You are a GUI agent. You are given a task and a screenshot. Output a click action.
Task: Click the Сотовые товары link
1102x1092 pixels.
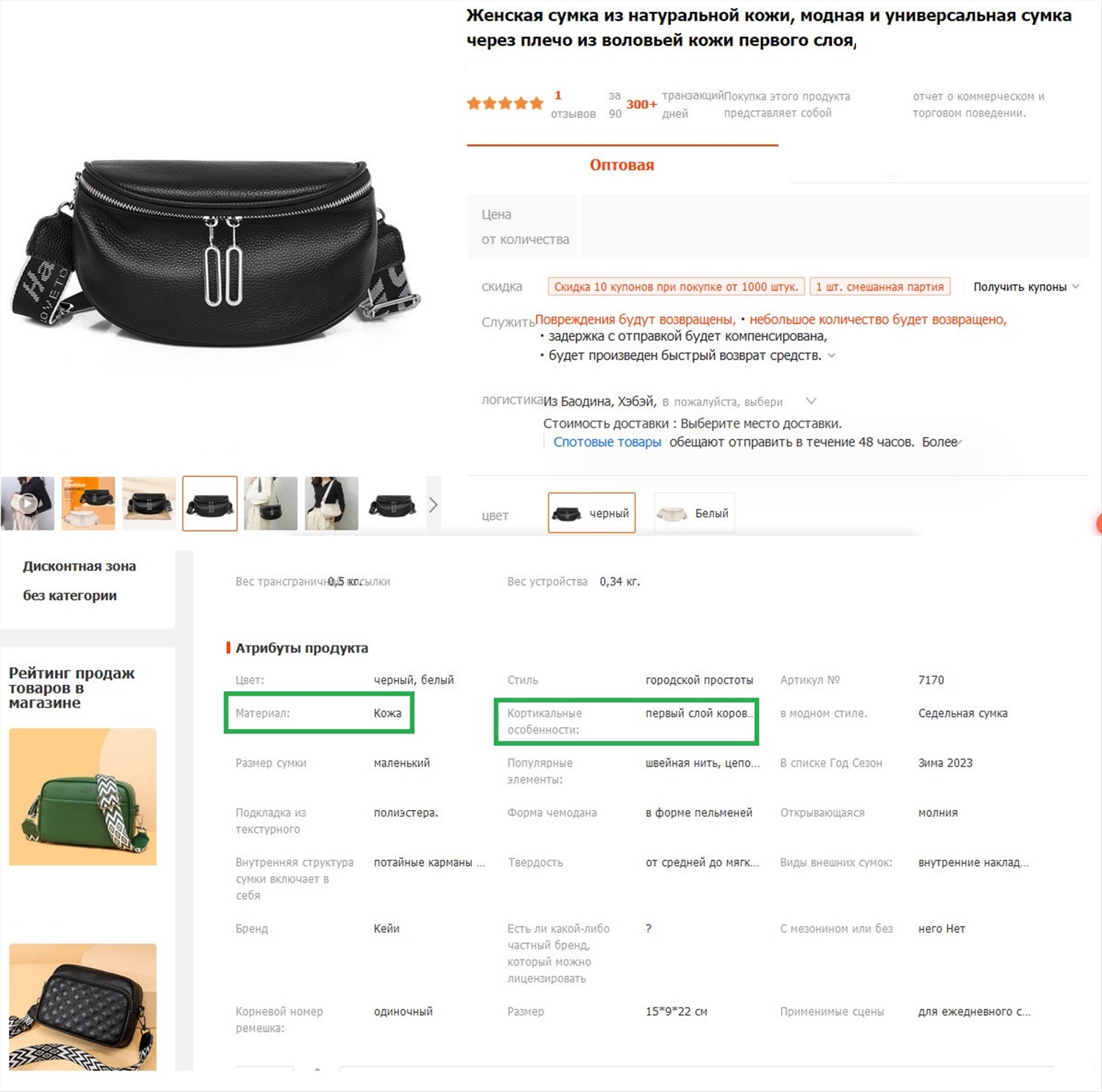(607, 442)
